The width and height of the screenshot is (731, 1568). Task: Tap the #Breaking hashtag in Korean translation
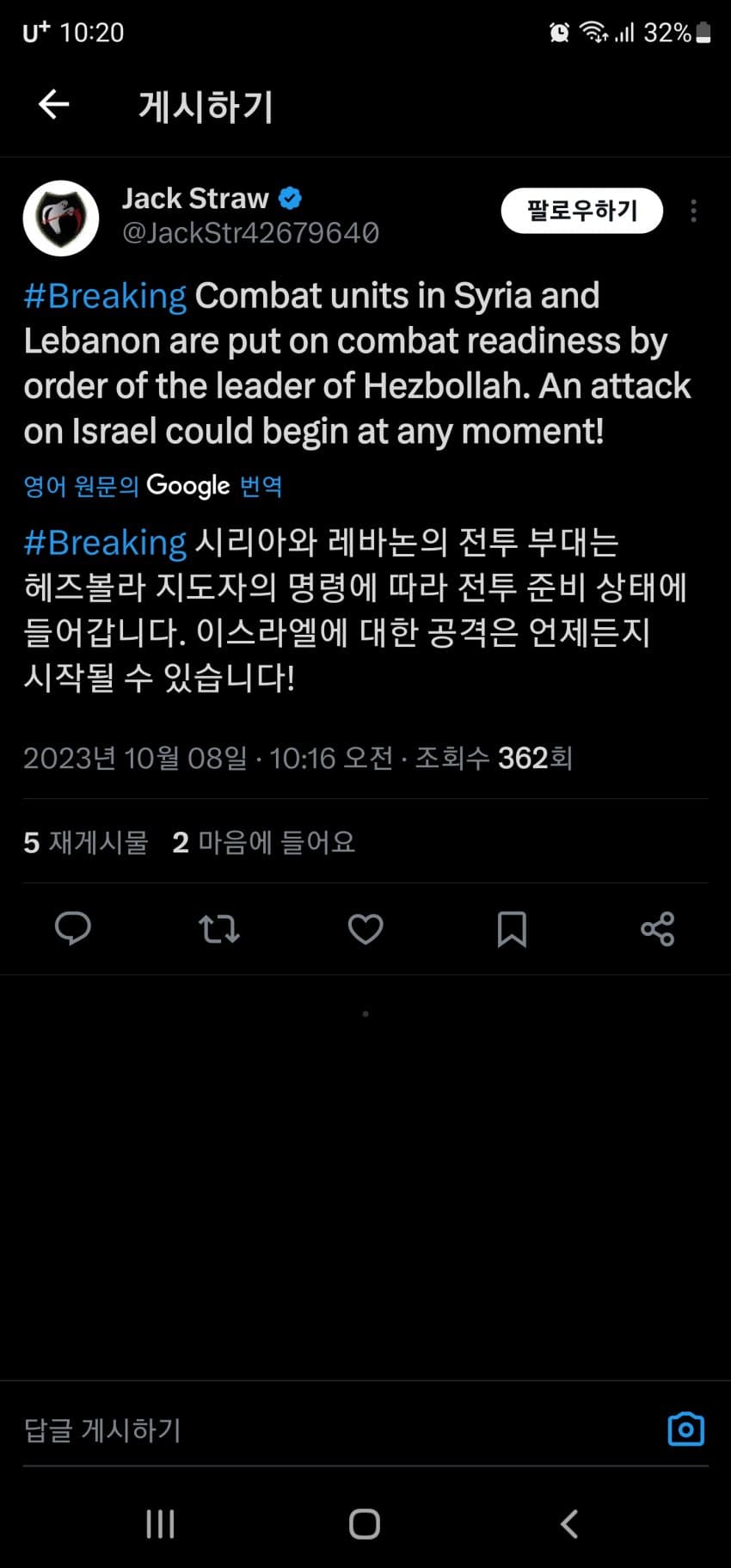pyautogui.click(x=105, y=543)
